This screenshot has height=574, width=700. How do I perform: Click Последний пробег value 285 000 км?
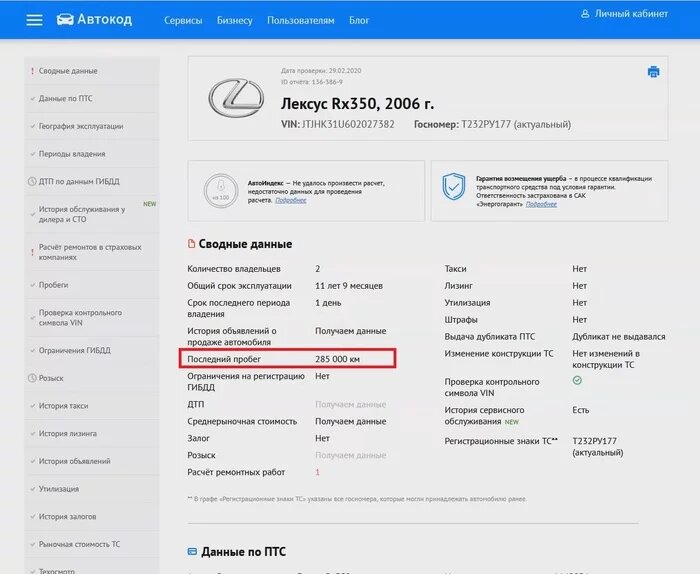[x=338, y=359]
